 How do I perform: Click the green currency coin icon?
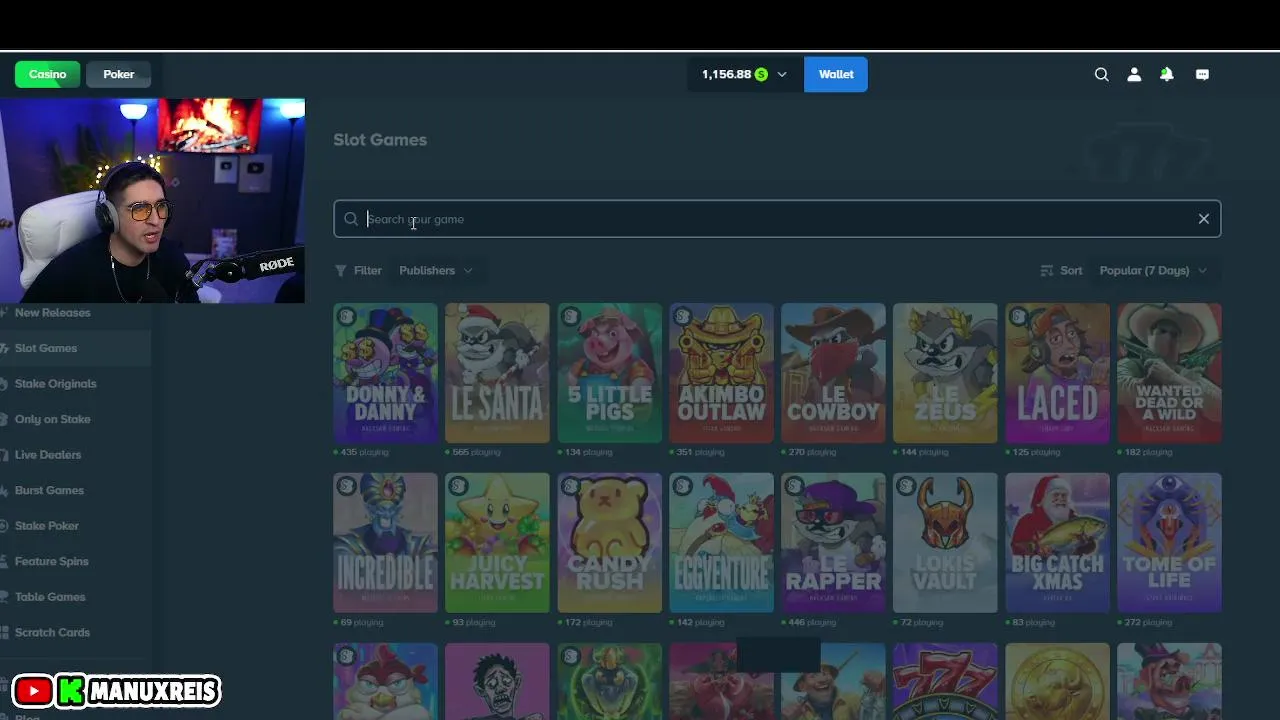(761, 74)
